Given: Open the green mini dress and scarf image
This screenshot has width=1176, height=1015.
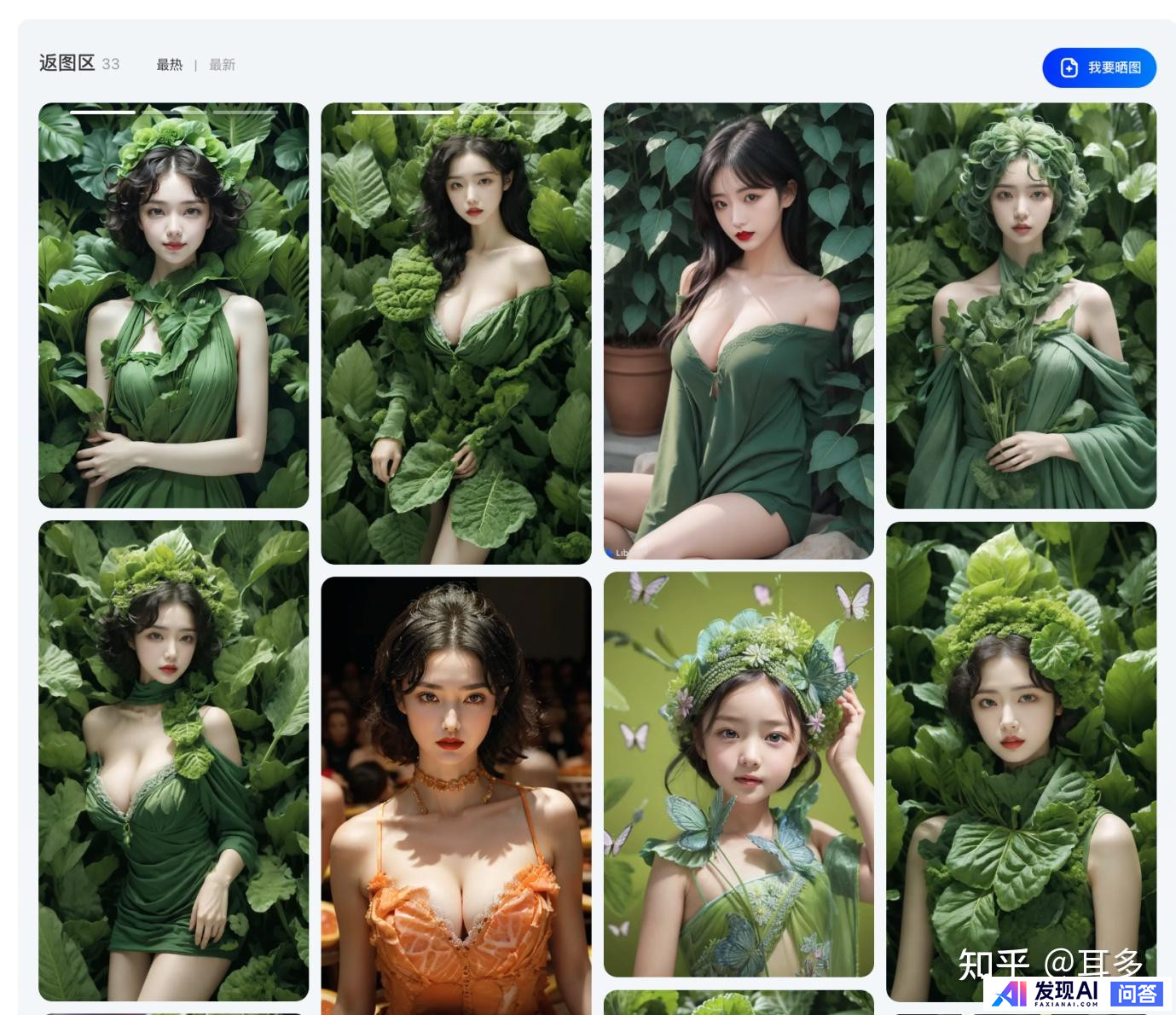Looking at the screenshot, I should click(x=173, y=760).
